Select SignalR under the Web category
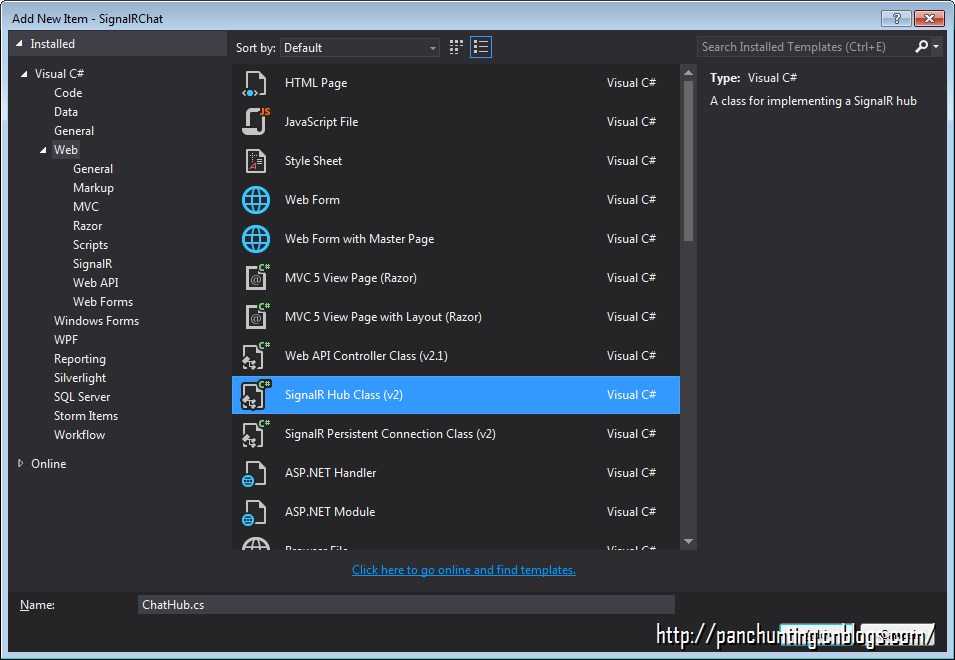955x660 pixels. 93,264
